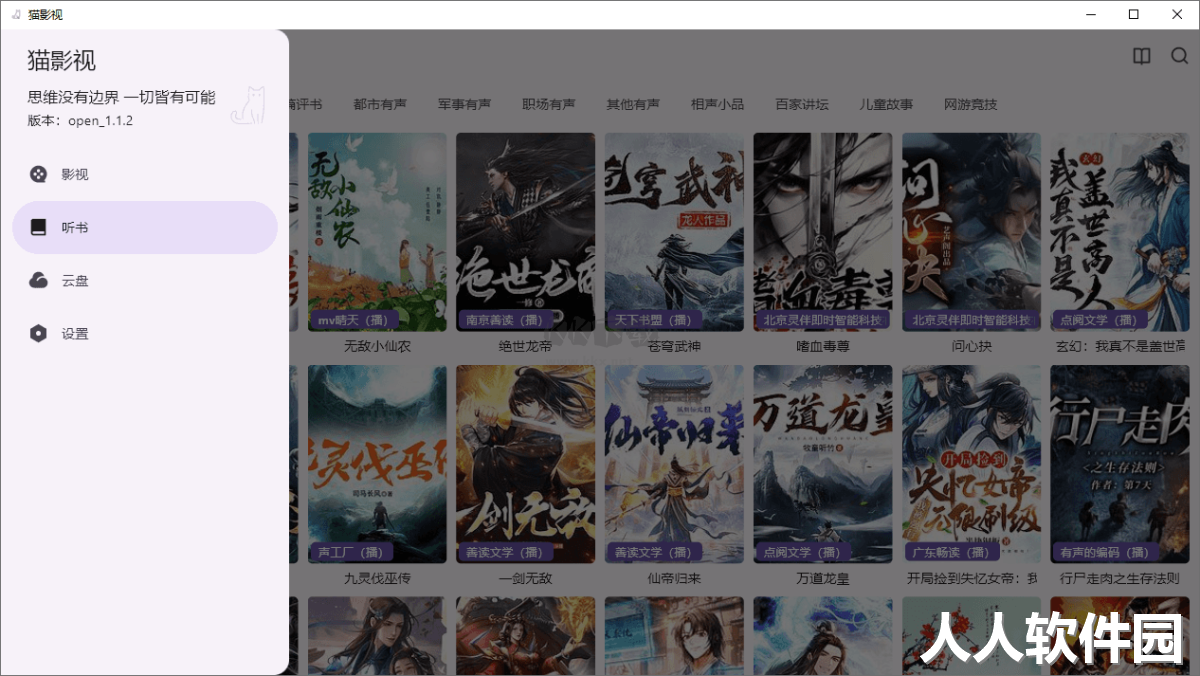Click the 有声的编码（播） narrator tag
This screenshot has width=1200, height=676.
[x=1105, y=552]
